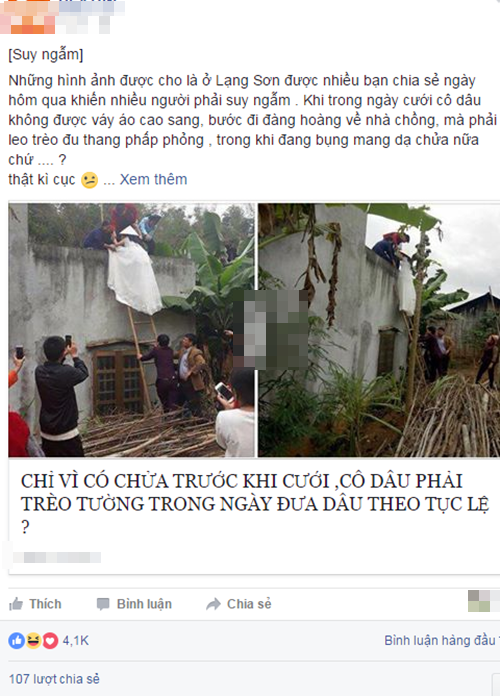Click the Haha laughing reaction icon
500x696 pixels.
(x=33, y=641)
